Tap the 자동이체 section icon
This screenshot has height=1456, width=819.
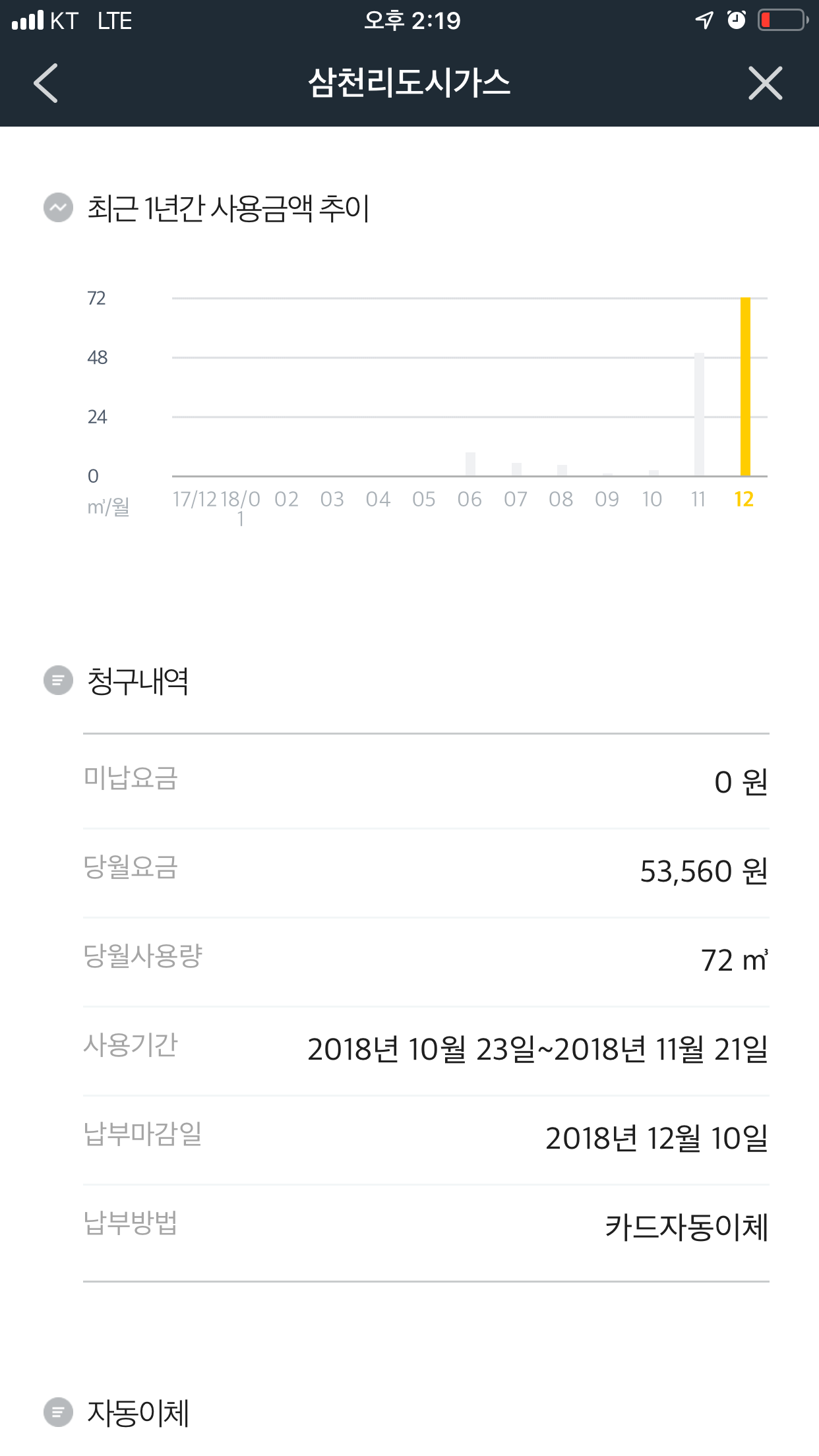click(x=58, y=1412)
